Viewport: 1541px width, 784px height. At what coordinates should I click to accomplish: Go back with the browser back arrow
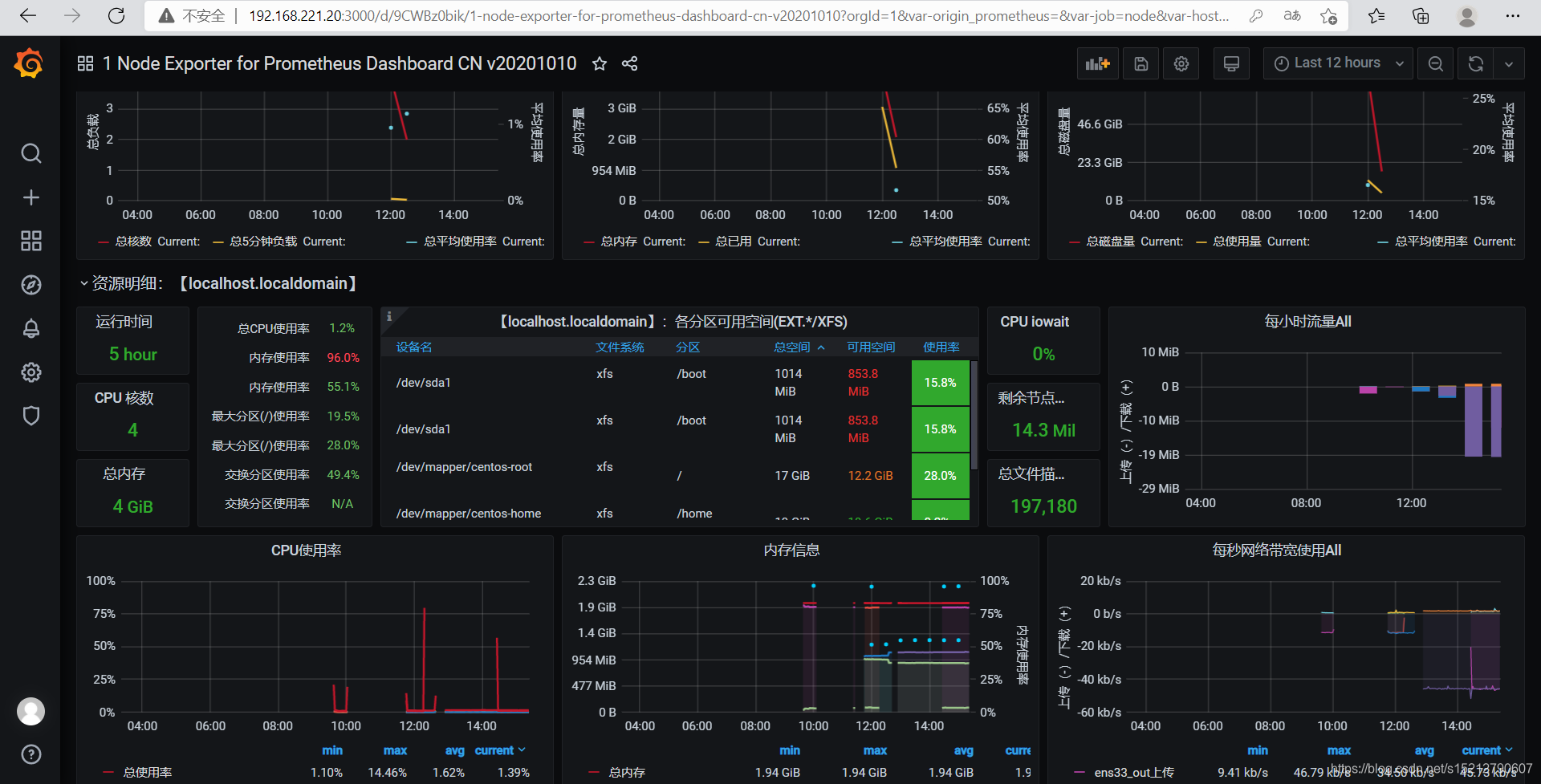[28, 16]
